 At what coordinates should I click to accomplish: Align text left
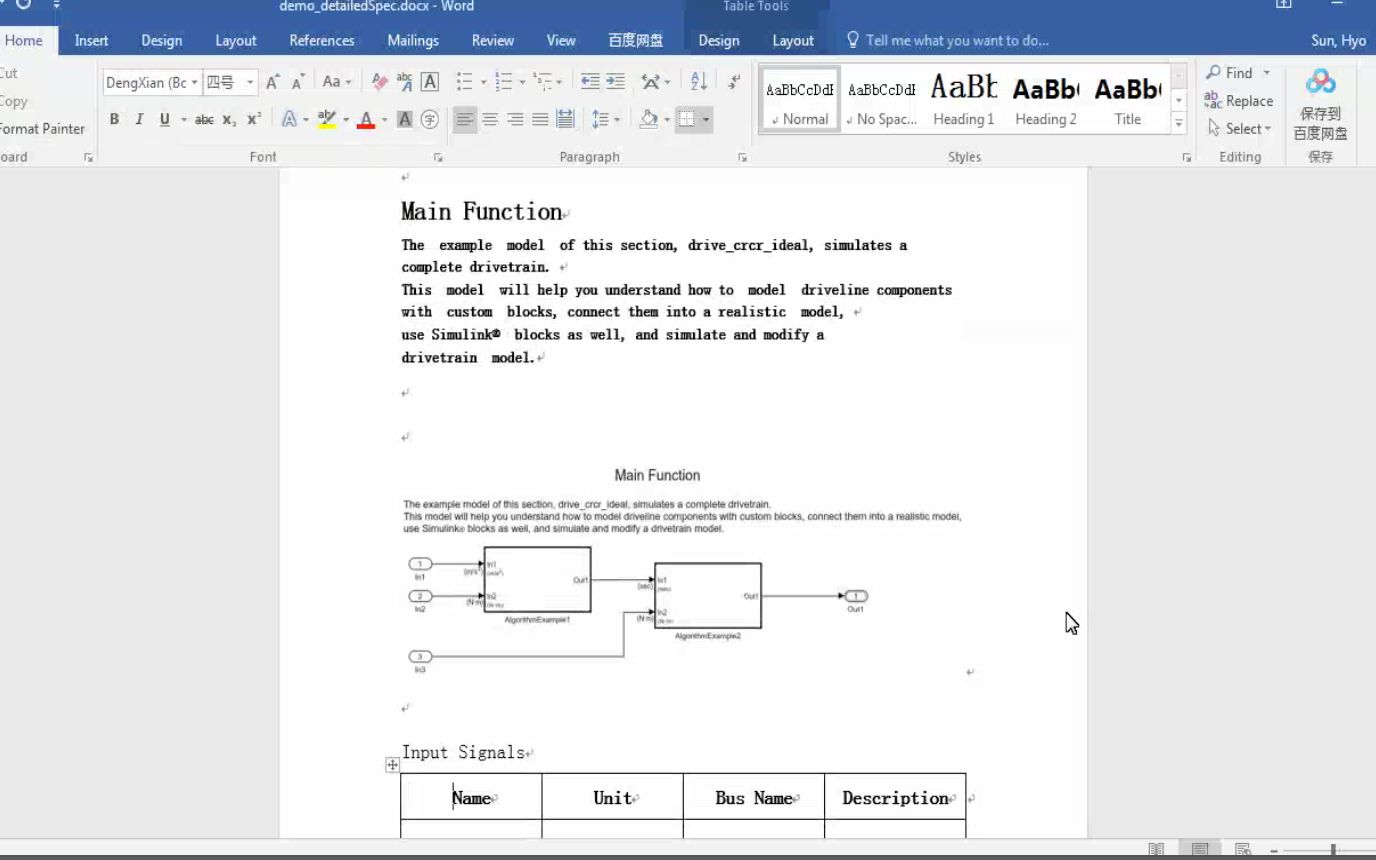[x=465, y=119]
